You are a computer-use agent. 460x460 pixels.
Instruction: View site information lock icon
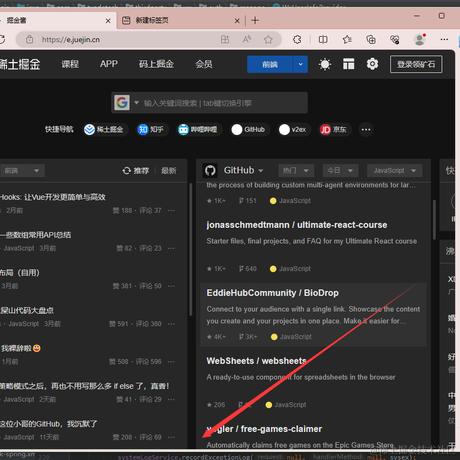29,39
